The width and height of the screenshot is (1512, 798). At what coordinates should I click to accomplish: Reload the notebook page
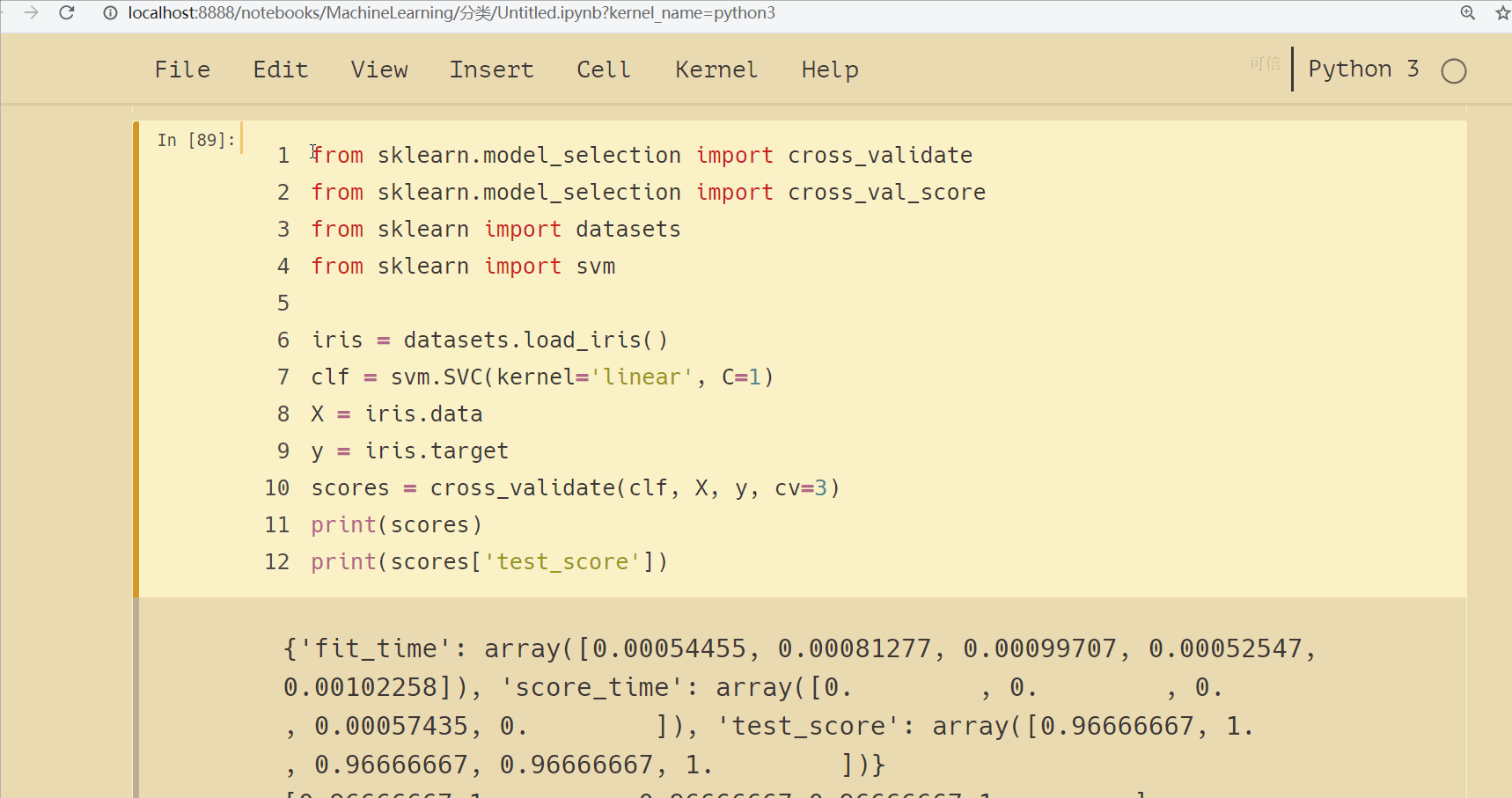(x=66, y=13)
